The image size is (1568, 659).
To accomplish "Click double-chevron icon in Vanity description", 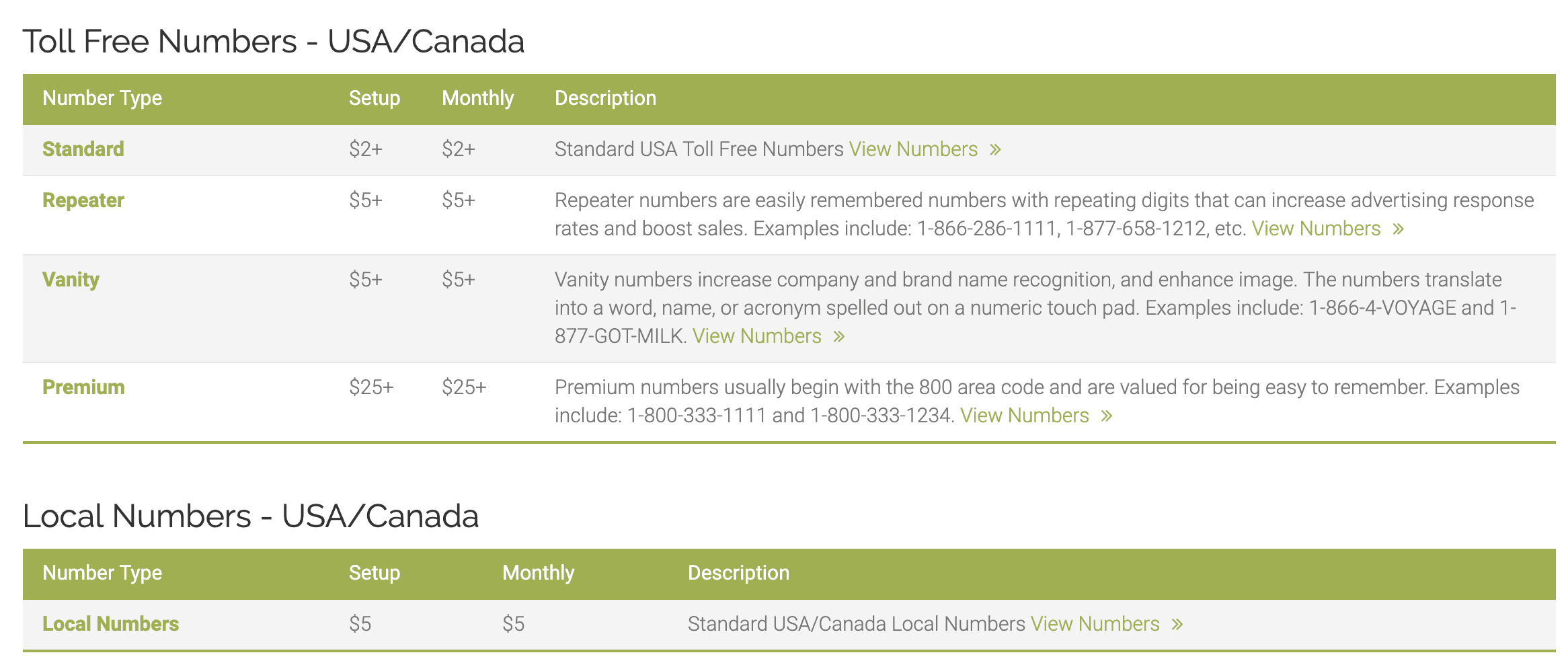I will pyautogui.click(x=838, y=336).
